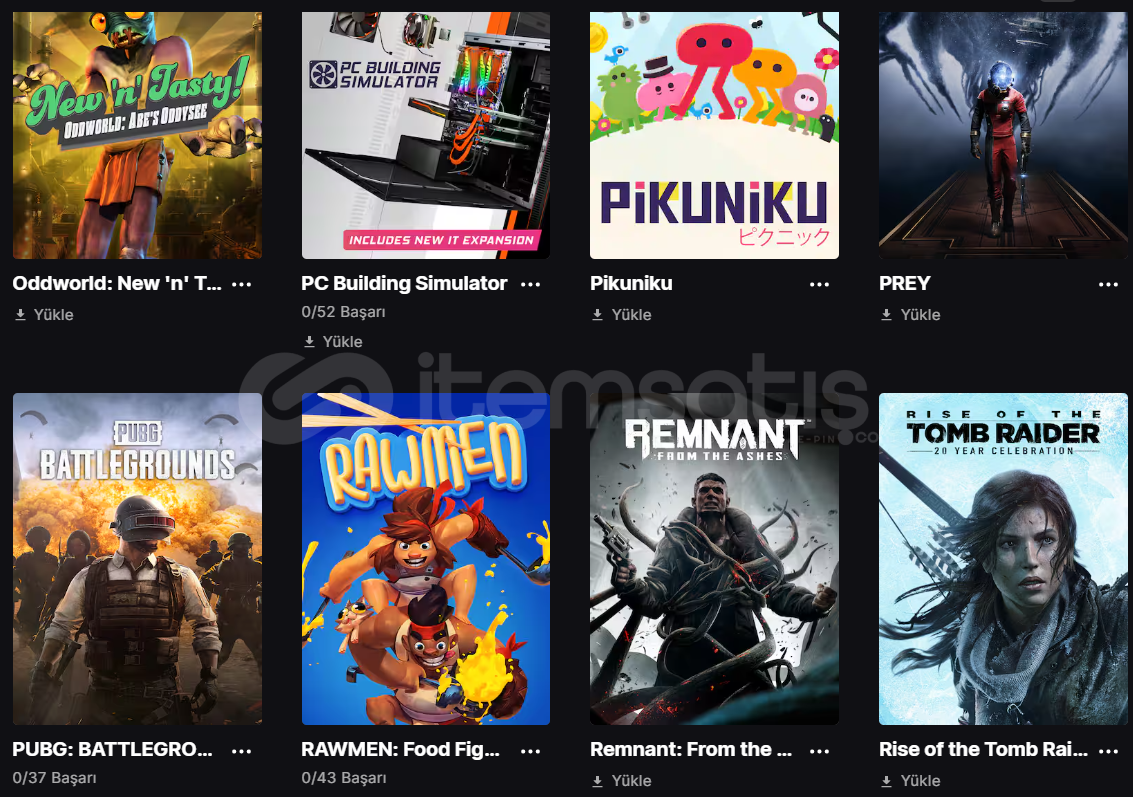This screenshot has height=797, width=1133.
Task: Open three-dot menu for PC Building Simulator
Action: [530, 284]
